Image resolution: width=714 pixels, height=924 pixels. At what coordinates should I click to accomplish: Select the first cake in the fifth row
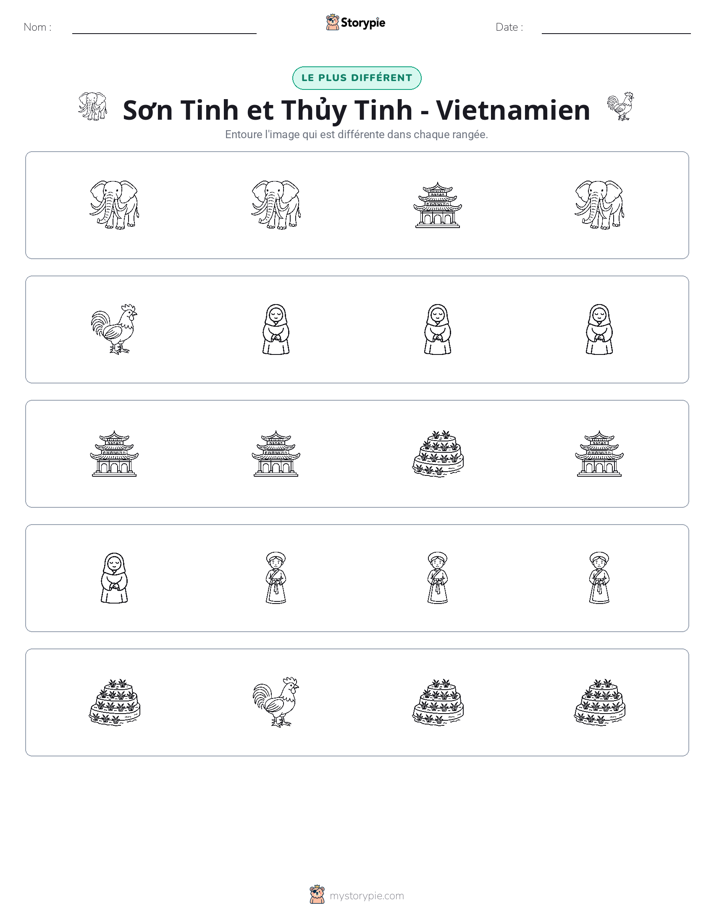pos(114,702)
